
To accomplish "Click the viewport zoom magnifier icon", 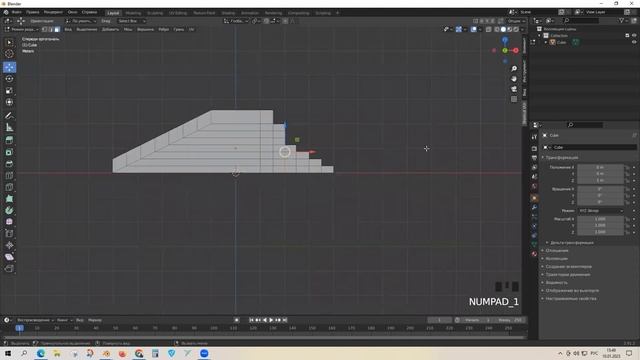I will click(514, 69).
